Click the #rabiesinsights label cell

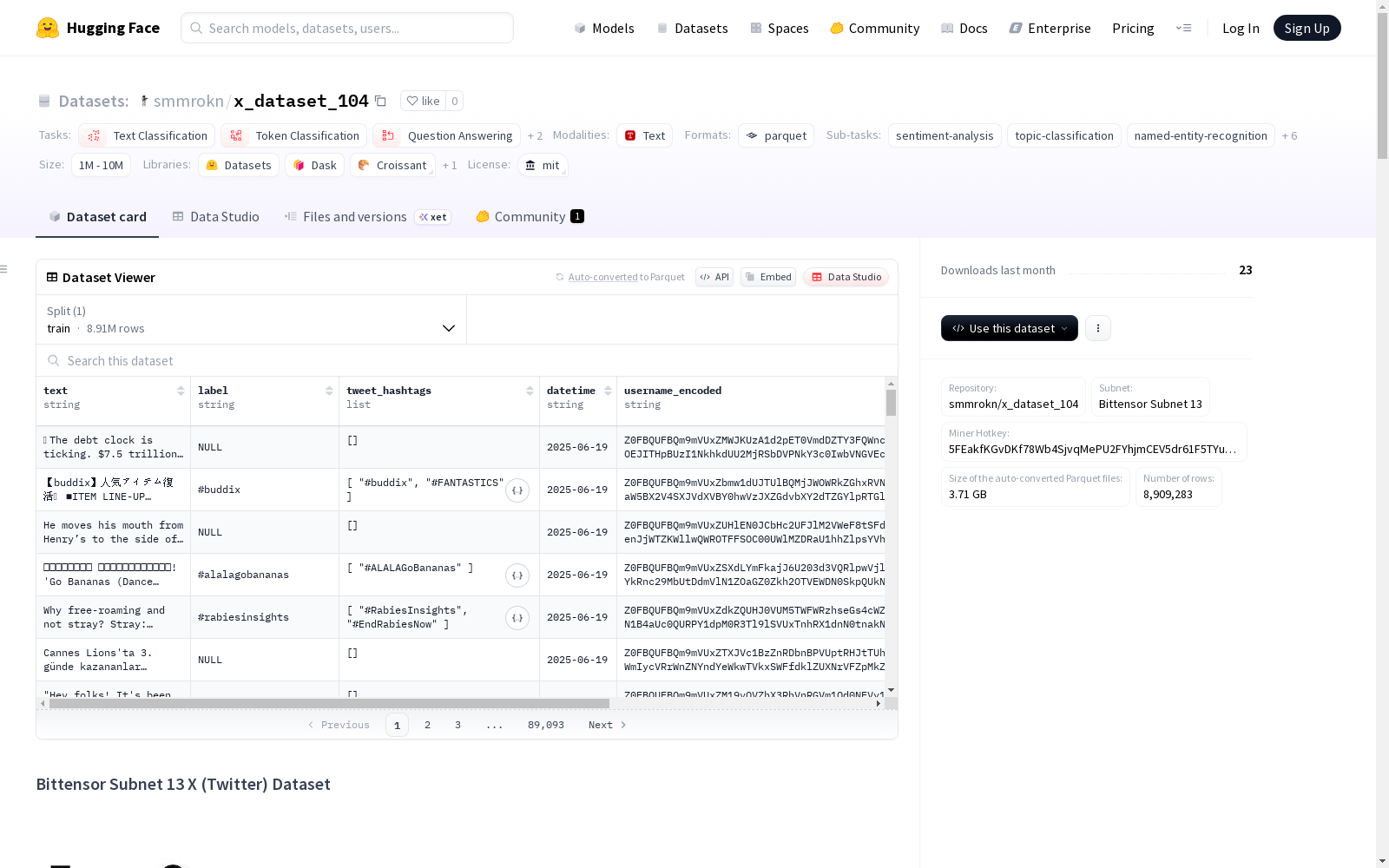pos(265,617)
